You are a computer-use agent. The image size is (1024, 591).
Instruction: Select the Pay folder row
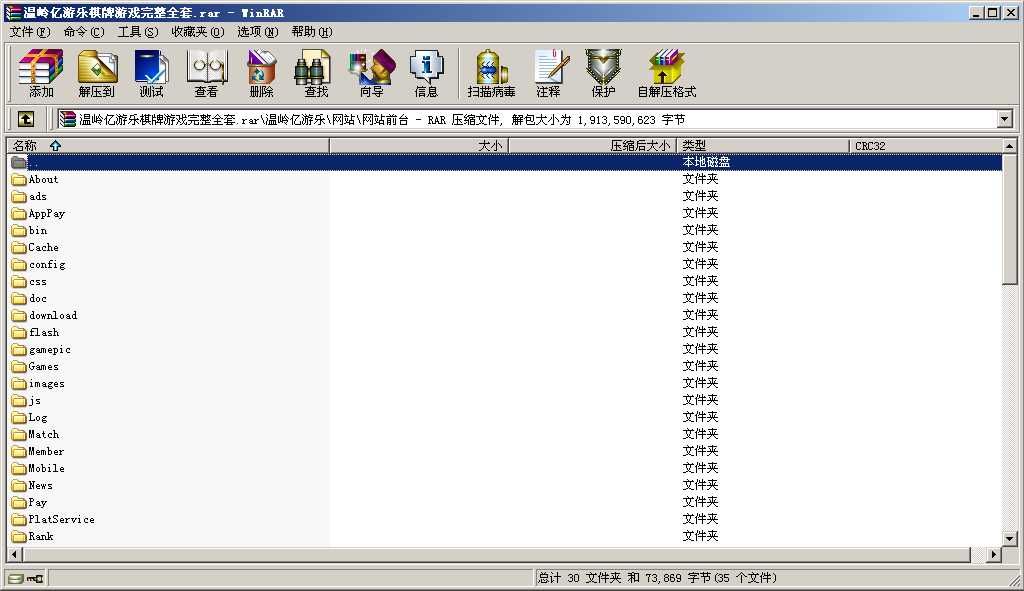[x=505, y=502]
